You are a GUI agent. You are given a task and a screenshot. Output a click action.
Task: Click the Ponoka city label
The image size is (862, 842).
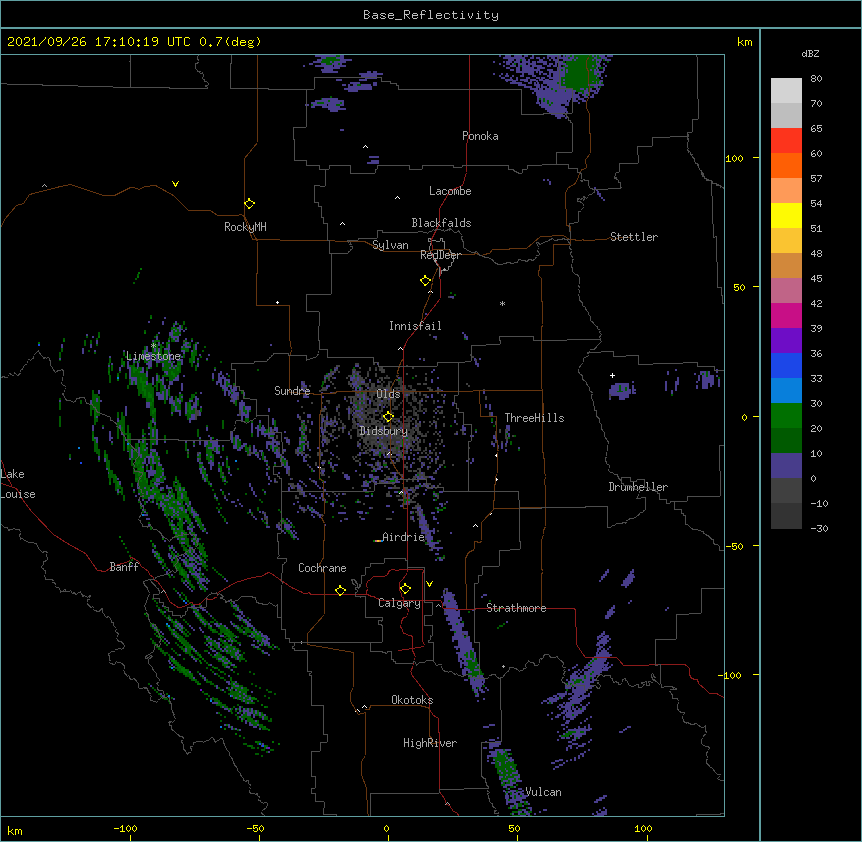point(480,136)
